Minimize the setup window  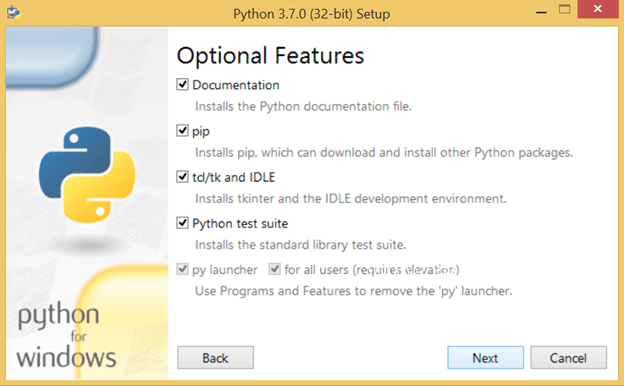click(x=541, y=10)
